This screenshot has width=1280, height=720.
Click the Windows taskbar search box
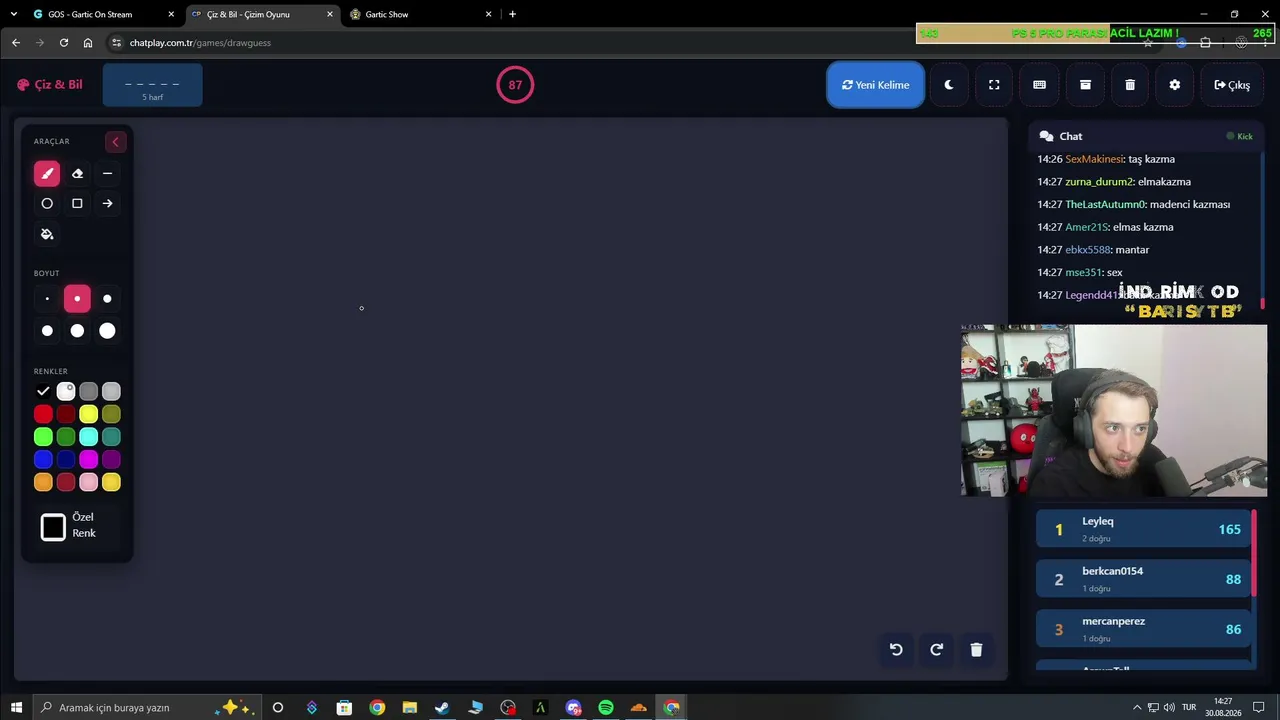coord(147,708)
